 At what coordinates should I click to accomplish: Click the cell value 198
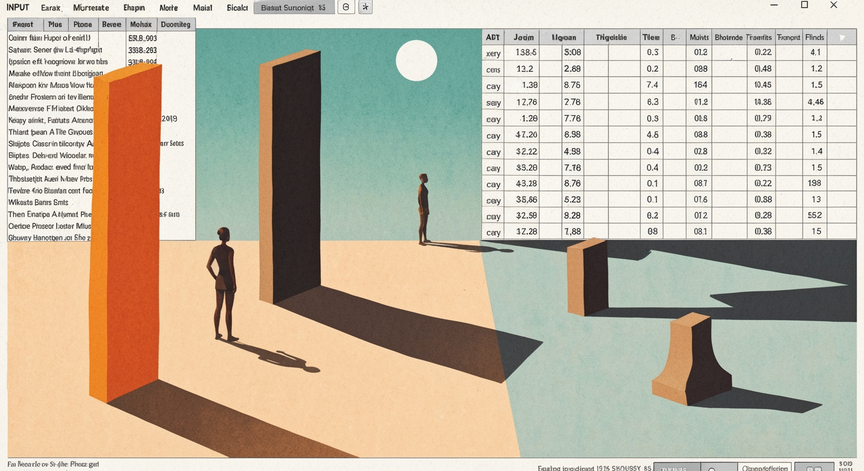coord(814,183)
